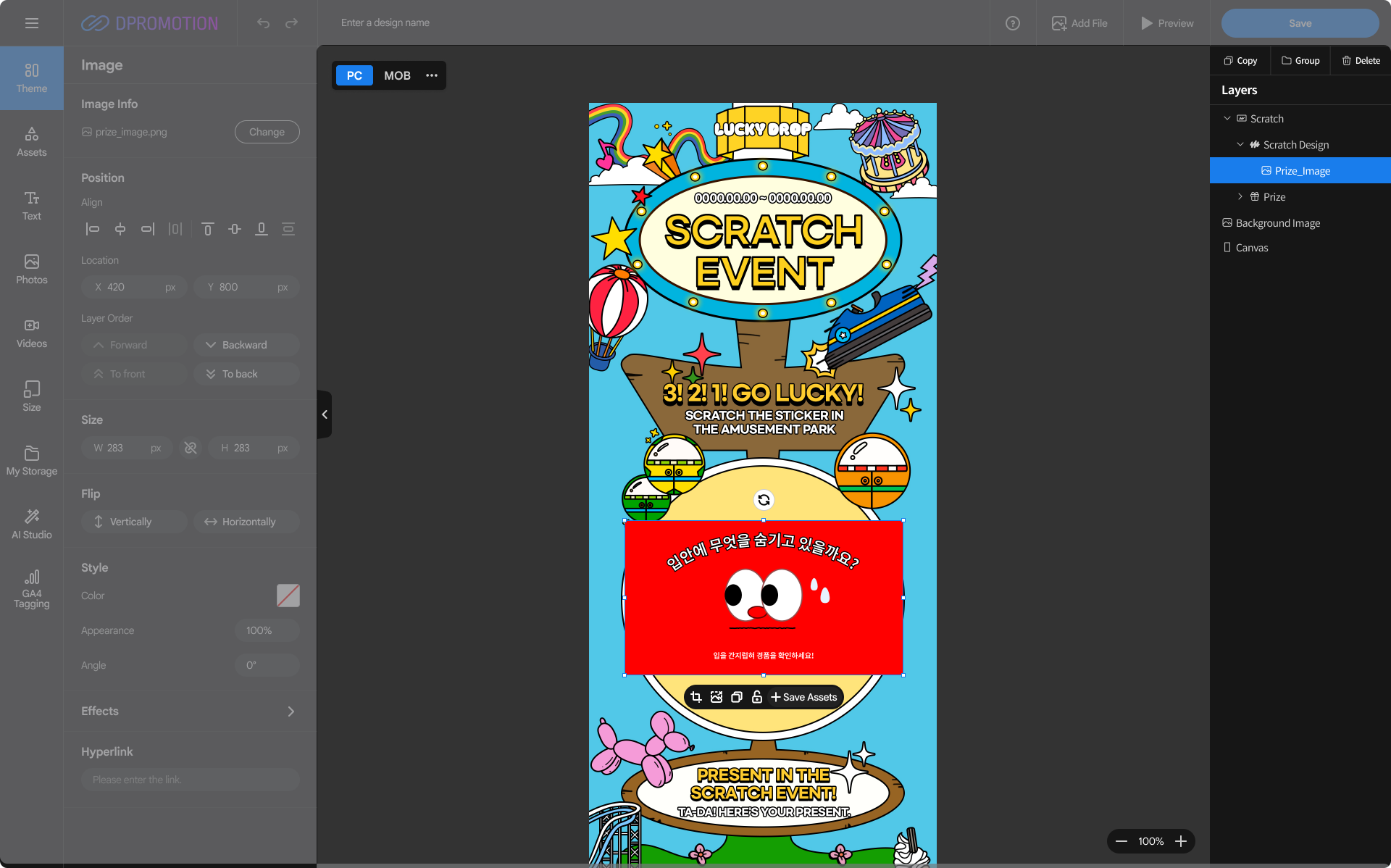Switch to the MOB view tab
The height and width of the screenshot is (868, 1391).
pos(397,75)
